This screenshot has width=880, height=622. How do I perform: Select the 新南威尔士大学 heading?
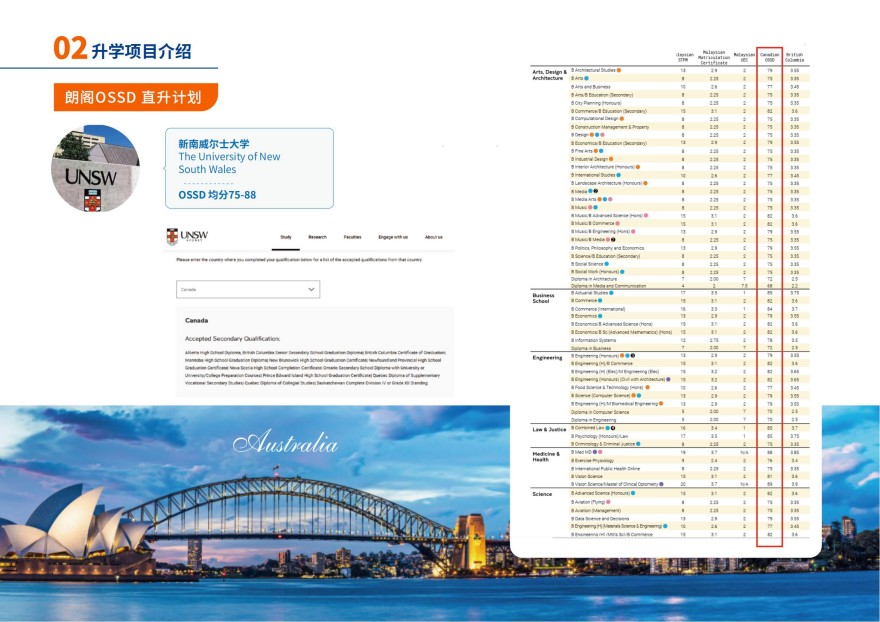coord(214,144)
